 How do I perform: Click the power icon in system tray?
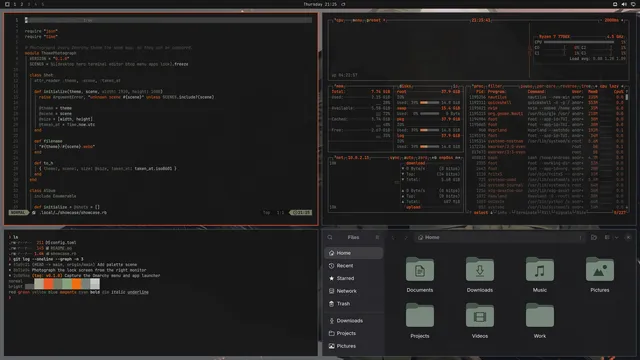(x=633, y=4)
